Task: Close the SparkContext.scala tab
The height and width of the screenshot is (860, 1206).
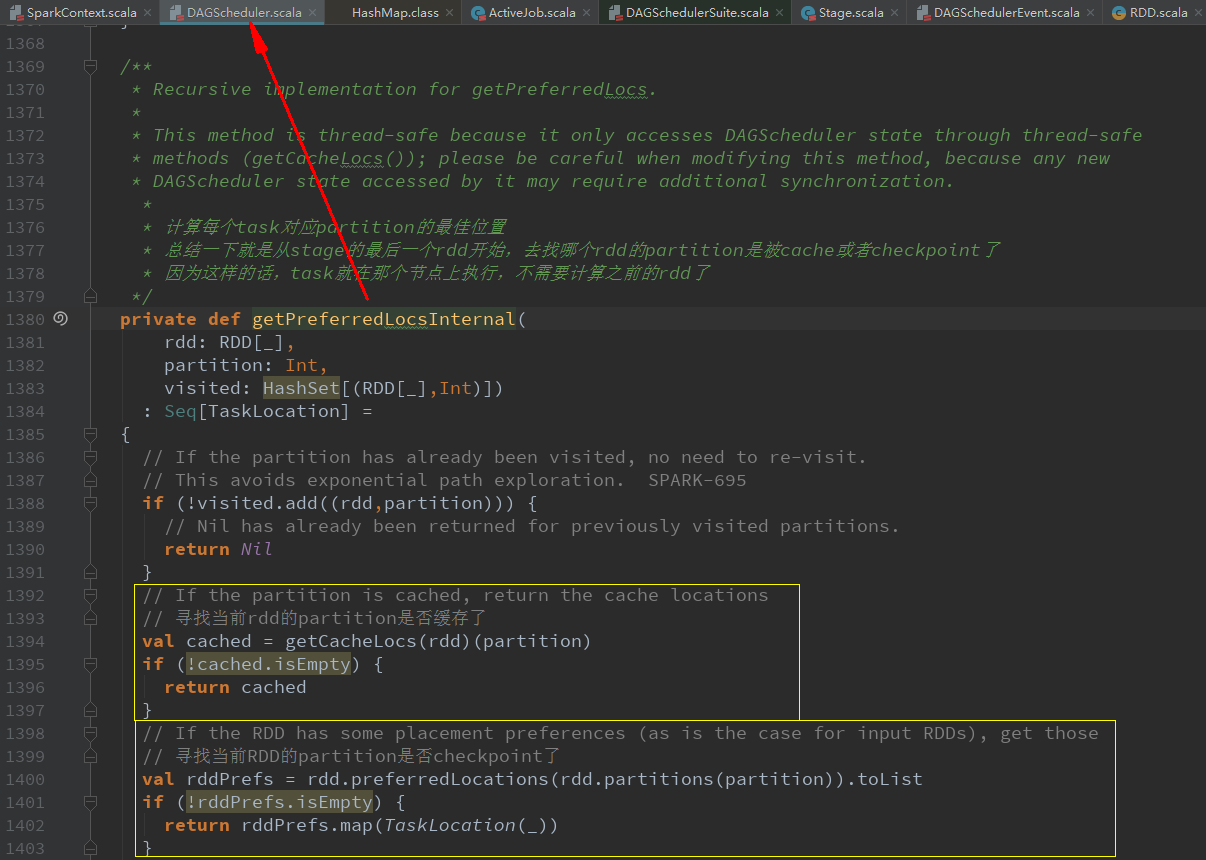Action: (147, 13)
